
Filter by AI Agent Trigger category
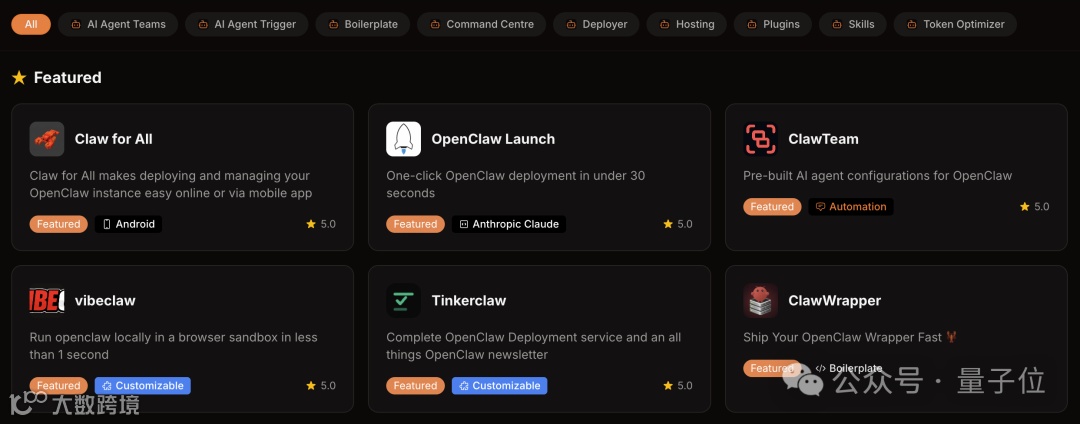(247, 24)
